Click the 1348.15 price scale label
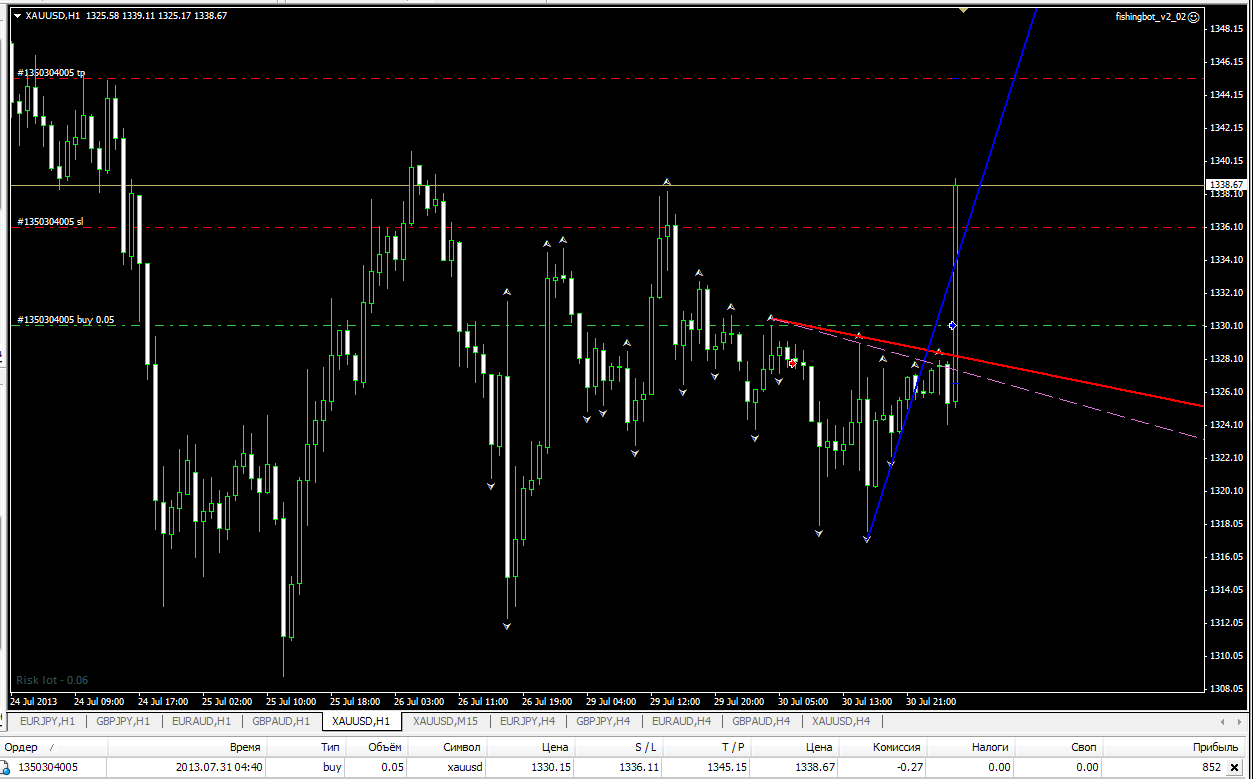This screenshot has height=779, width=1253. [1225, 29]
